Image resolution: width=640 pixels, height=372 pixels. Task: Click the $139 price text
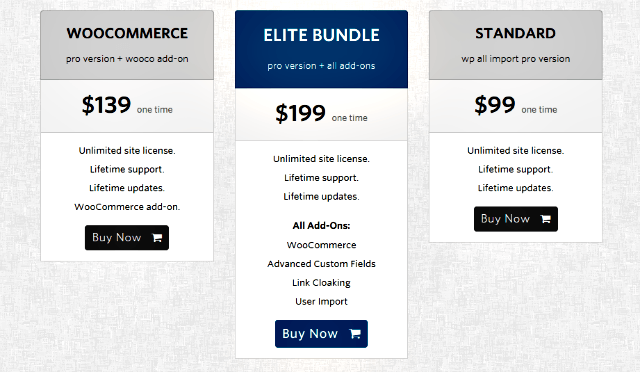click(x=106, y=105)
